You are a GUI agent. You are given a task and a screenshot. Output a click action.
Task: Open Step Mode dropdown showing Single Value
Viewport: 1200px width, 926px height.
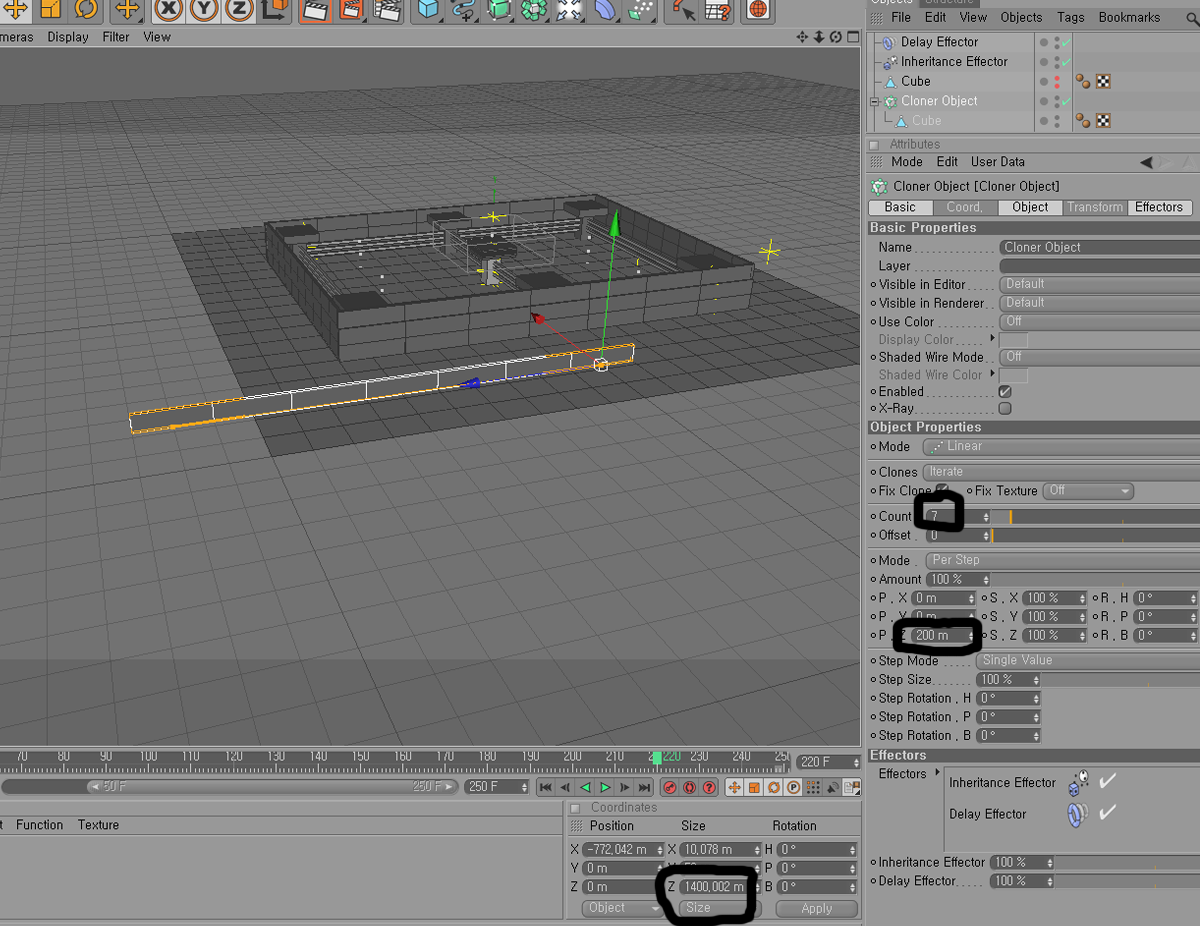pyautogui.click(x=1088, y=660)
